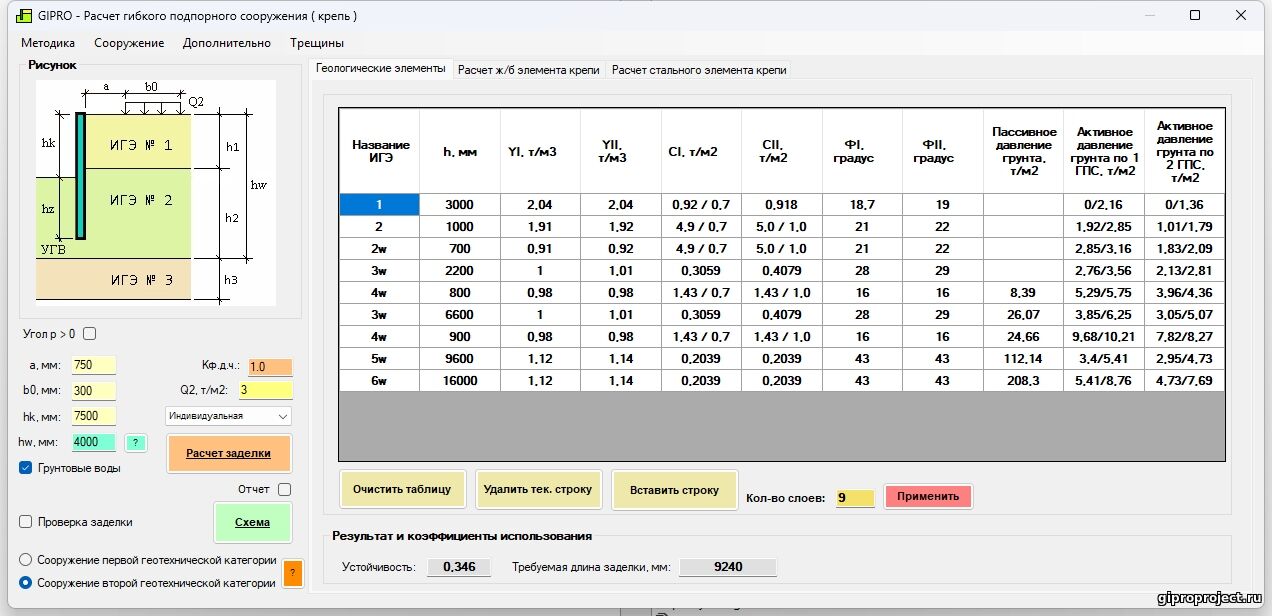1272x616 pixels.
Task: Click the 'Q2, т/м2' input field
Action: pyautogui.click(x=265, y=391)
